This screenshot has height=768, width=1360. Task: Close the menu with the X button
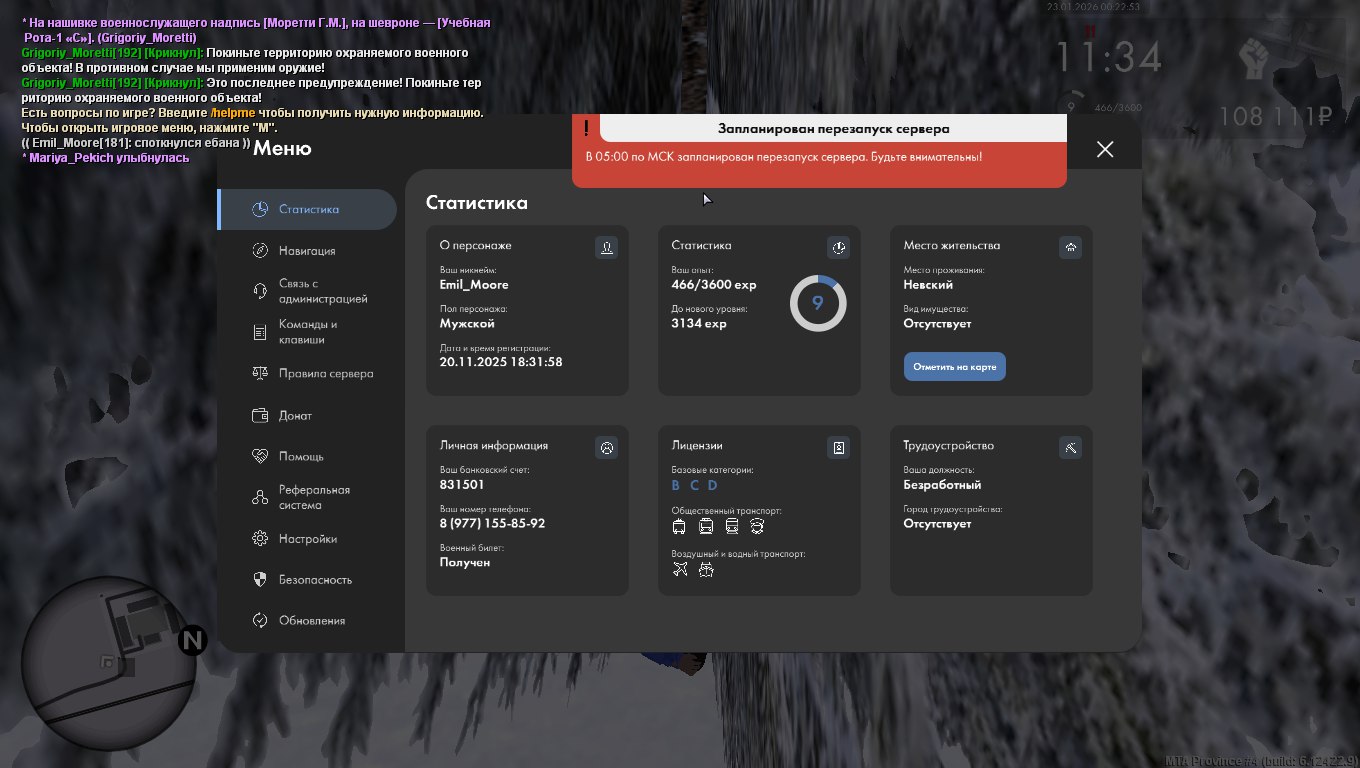tap(1105, 149)
